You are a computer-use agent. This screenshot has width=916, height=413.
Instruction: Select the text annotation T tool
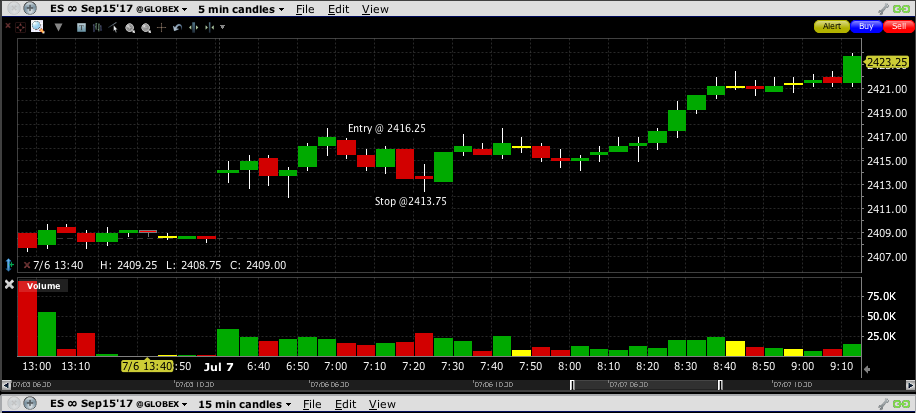[x=81, y=27]
